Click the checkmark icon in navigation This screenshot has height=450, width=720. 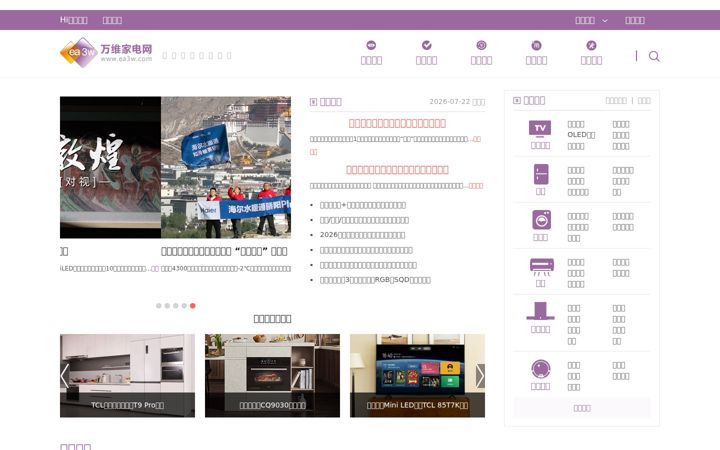tap(427, 45)
